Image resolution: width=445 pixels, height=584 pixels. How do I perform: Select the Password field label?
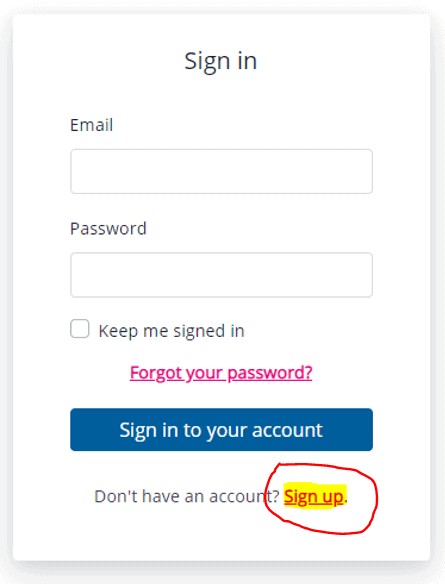108,228
